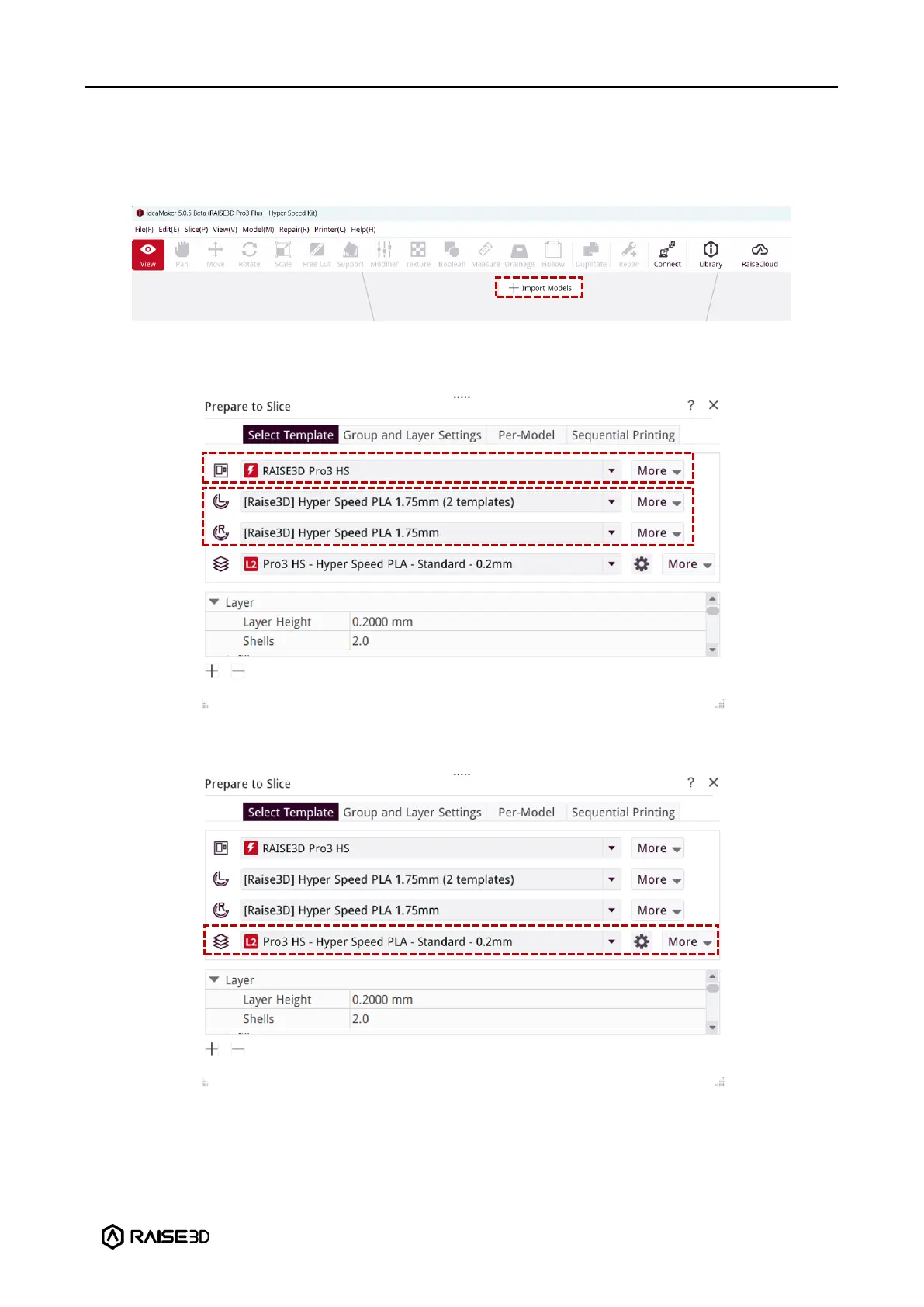Add setting with plus in first slice dialog
Screen dimensions: 924x1307
point(212,671)
